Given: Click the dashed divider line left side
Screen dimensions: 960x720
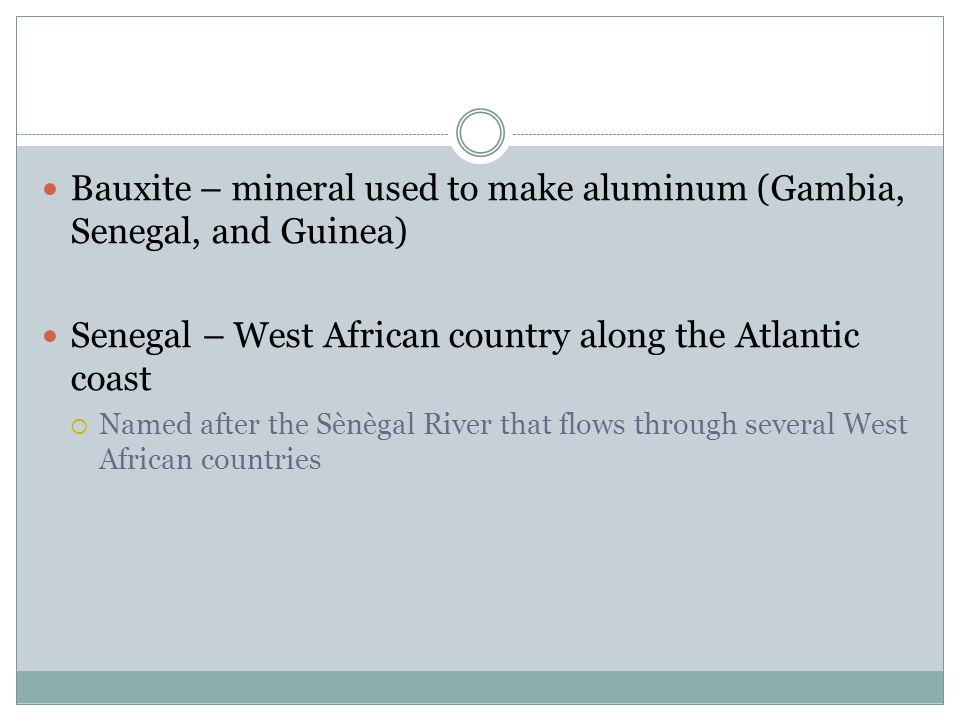Looking at the screenshot, I should click(x=233, y=134).
